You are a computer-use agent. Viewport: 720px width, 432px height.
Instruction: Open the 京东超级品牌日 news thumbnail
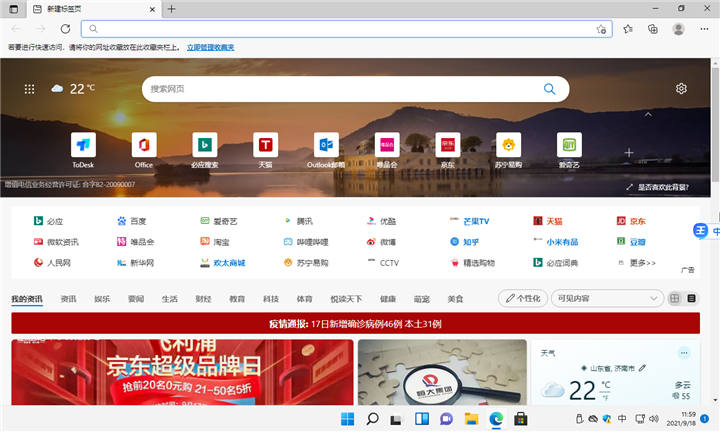click(x=182, y=372)
